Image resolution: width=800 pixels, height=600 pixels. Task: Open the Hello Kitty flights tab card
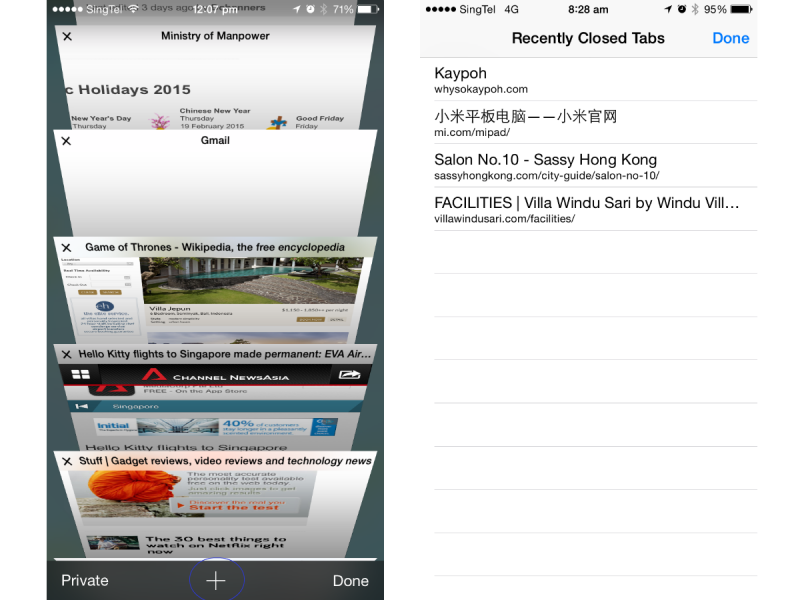[215, 398]
